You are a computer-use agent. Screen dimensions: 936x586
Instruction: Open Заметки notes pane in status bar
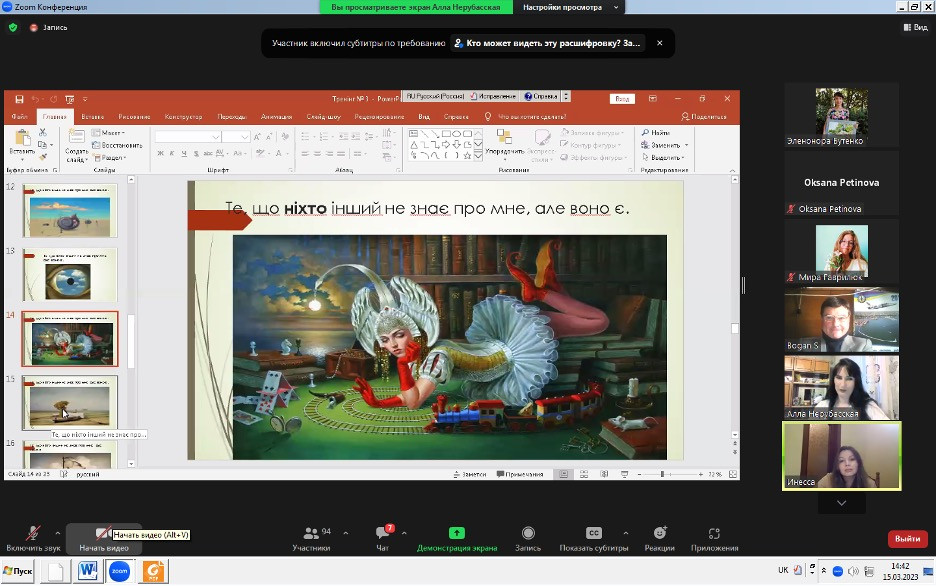click(x=470, y=474)
